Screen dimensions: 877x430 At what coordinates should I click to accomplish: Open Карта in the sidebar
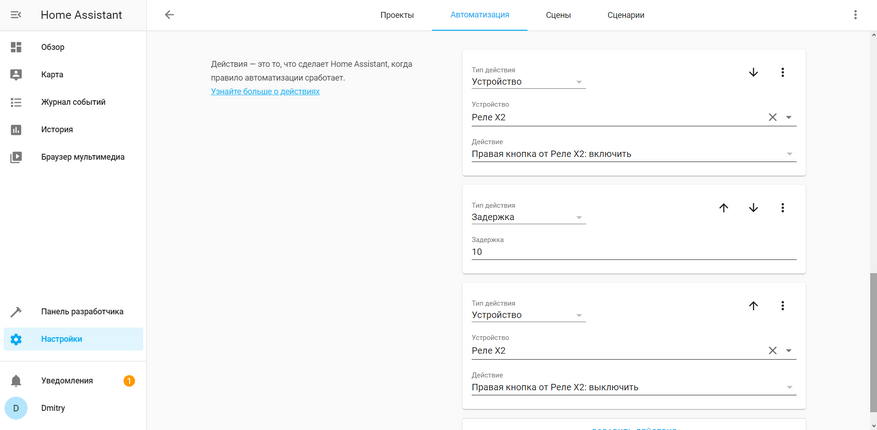click(x=73, y=75)
